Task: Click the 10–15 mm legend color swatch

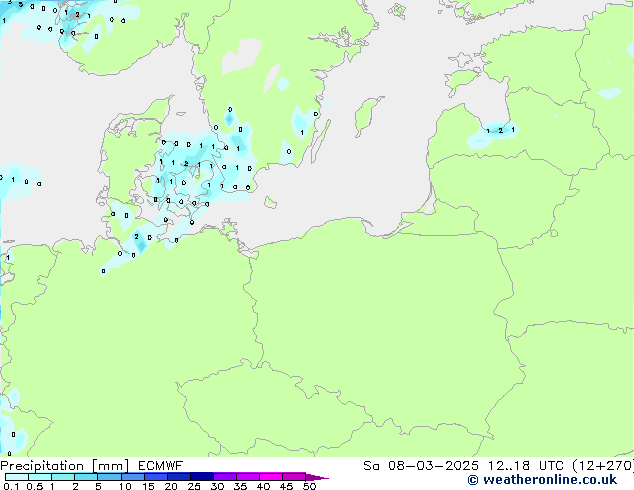Action: pos(132,477)
